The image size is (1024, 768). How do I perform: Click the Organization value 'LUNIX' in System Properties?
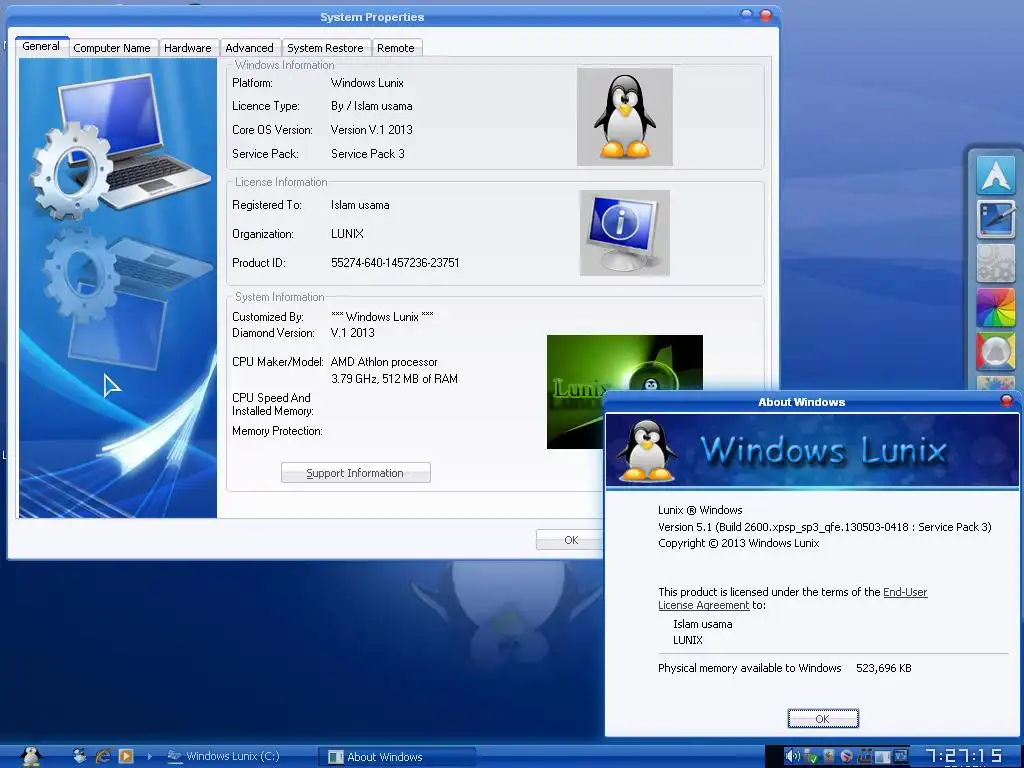point(347,234)
